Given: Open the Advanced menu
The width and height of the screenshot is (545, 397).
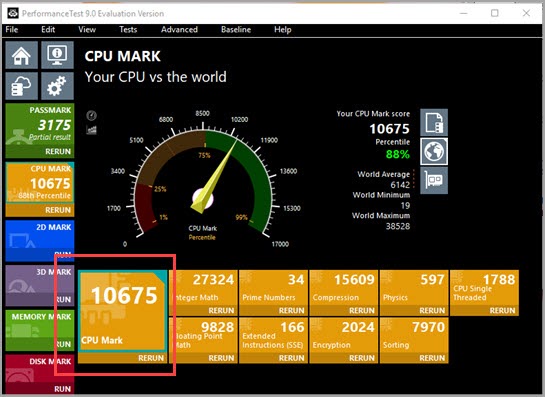Looking at the screenshot, I should [x=179, y=30].
